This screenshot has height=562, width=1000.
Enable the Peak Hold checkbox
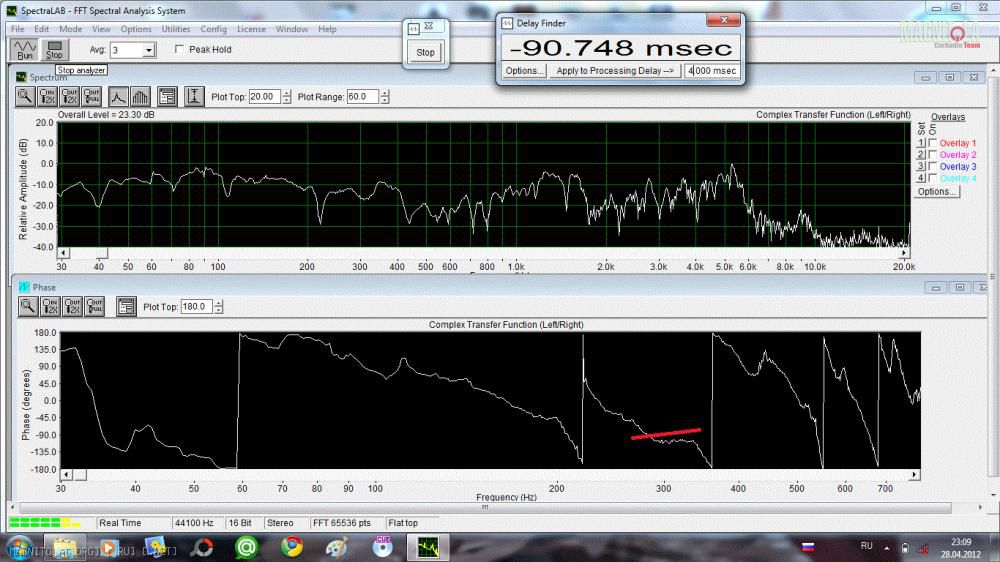(x=180, y=49)
